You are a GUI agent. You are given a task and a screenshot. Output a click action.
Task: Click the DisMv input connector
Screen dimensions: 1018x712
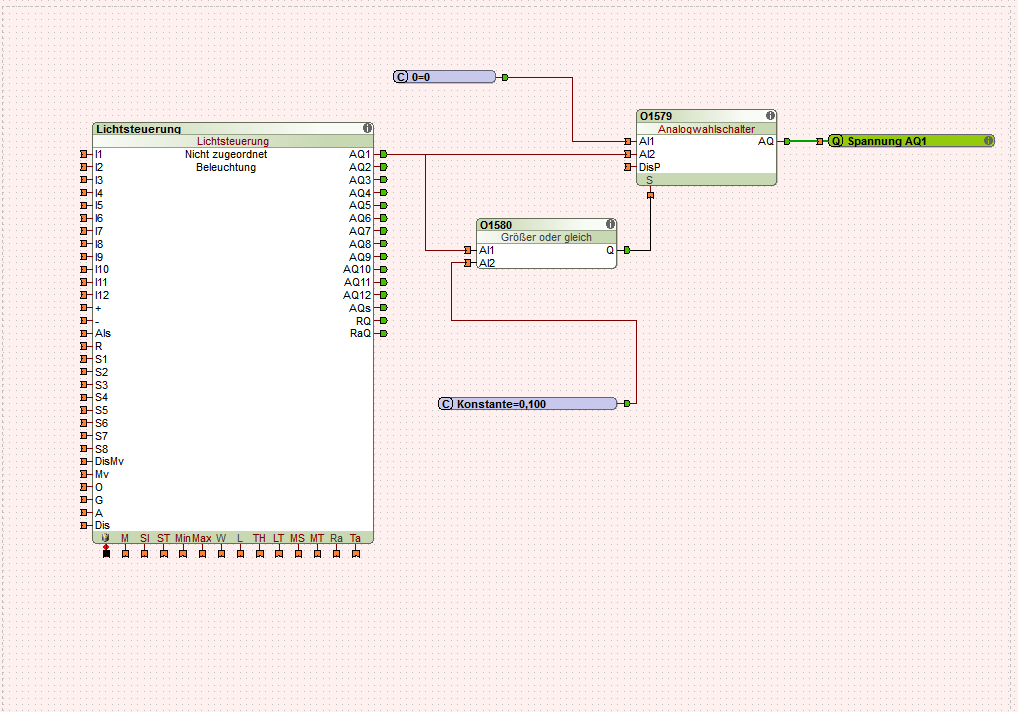[84, 461]
